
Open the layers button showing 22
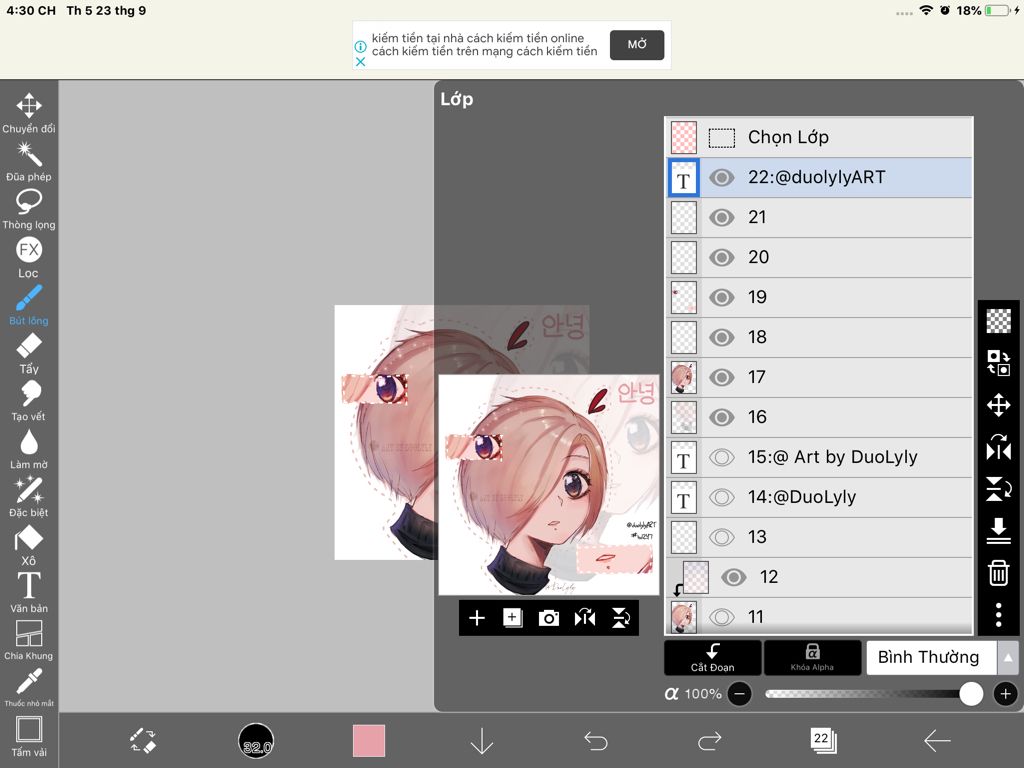tap(823, 741)
